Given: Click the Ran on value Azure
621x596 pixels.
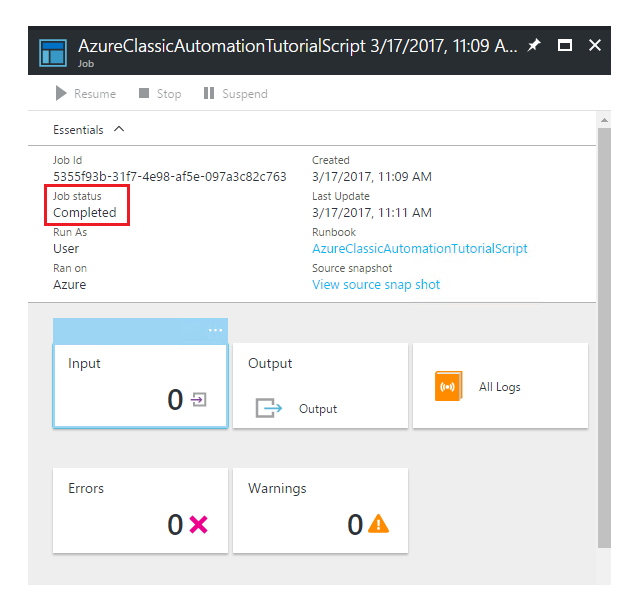Looking at the screenshot, I should coord(69,285).
